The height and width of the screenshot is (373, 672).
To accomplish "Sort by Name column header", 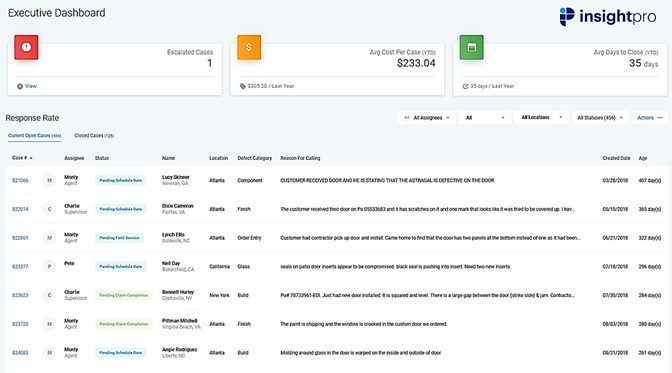I will [x=168, y=158].
